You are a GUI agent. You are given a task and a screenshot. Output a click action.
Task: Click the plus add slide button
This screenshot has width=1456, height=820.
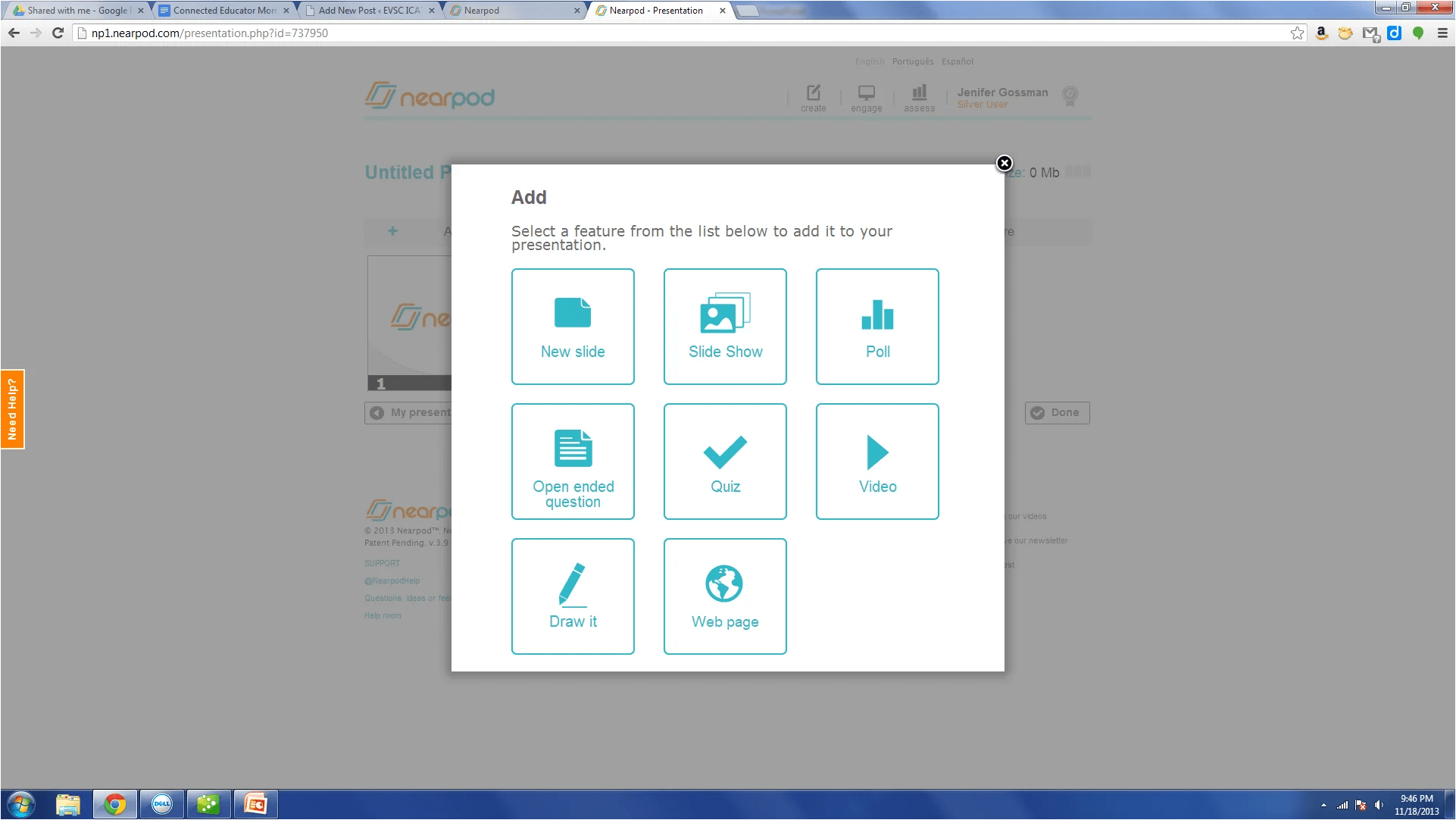[x=392, y=231]
